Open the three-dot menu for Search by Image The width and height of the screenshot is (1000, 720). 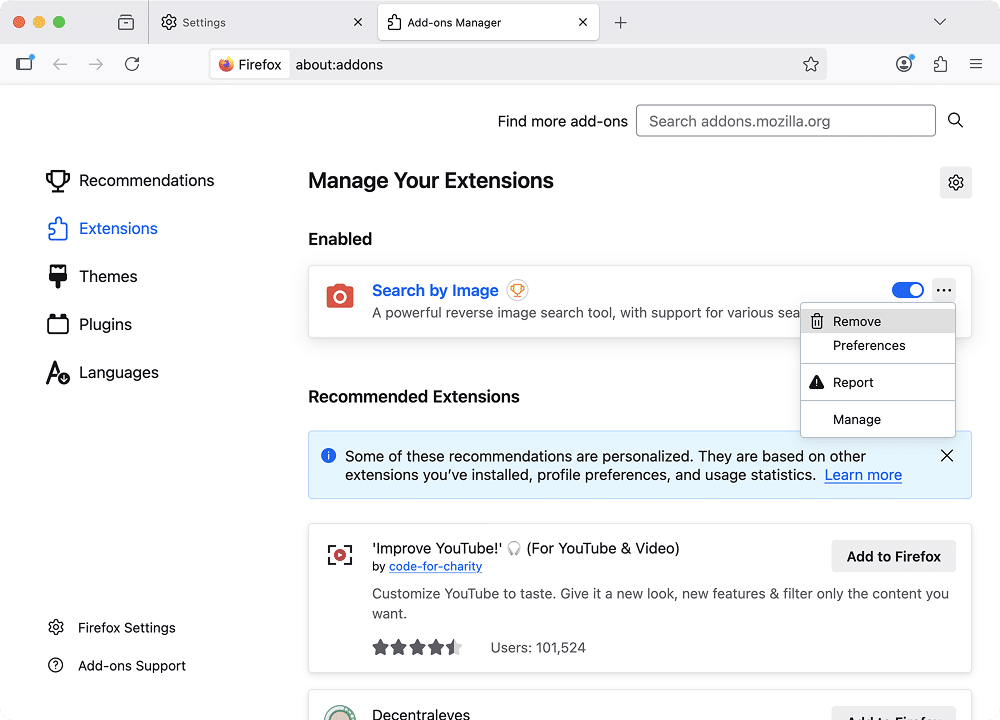click(x=943, y=289)
